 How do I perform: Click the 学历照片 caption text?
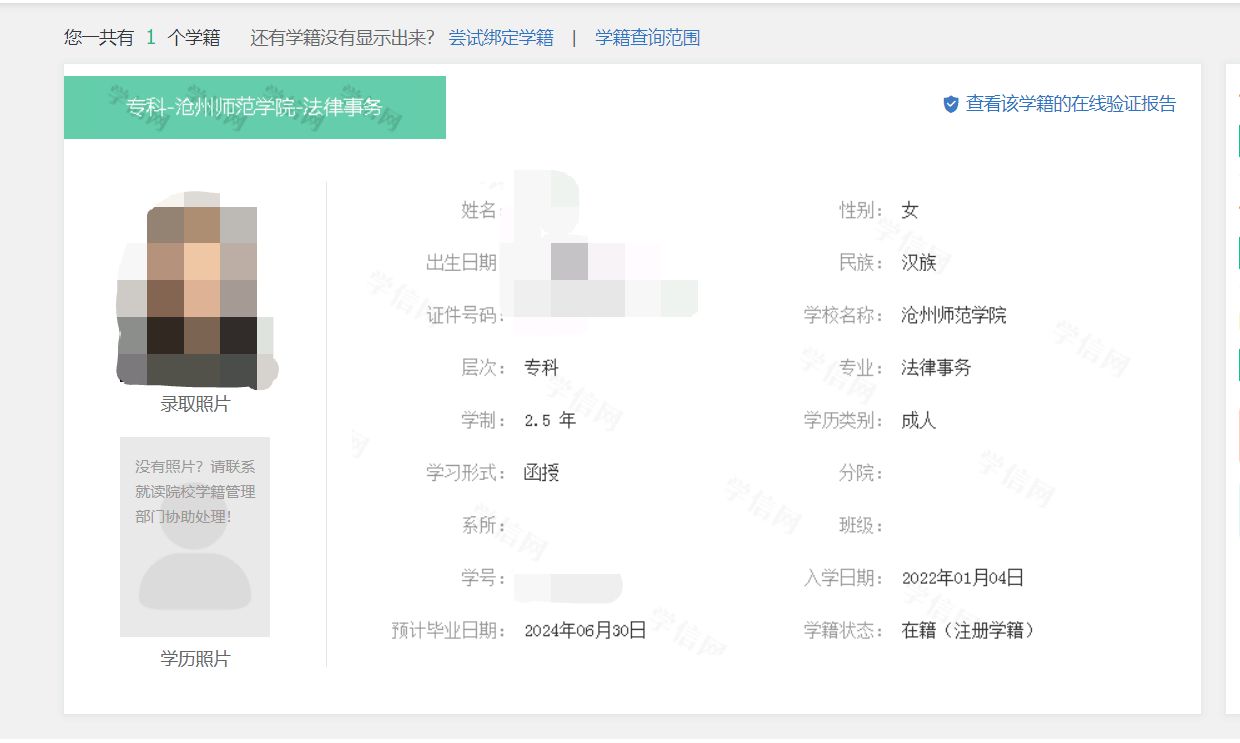195,659
